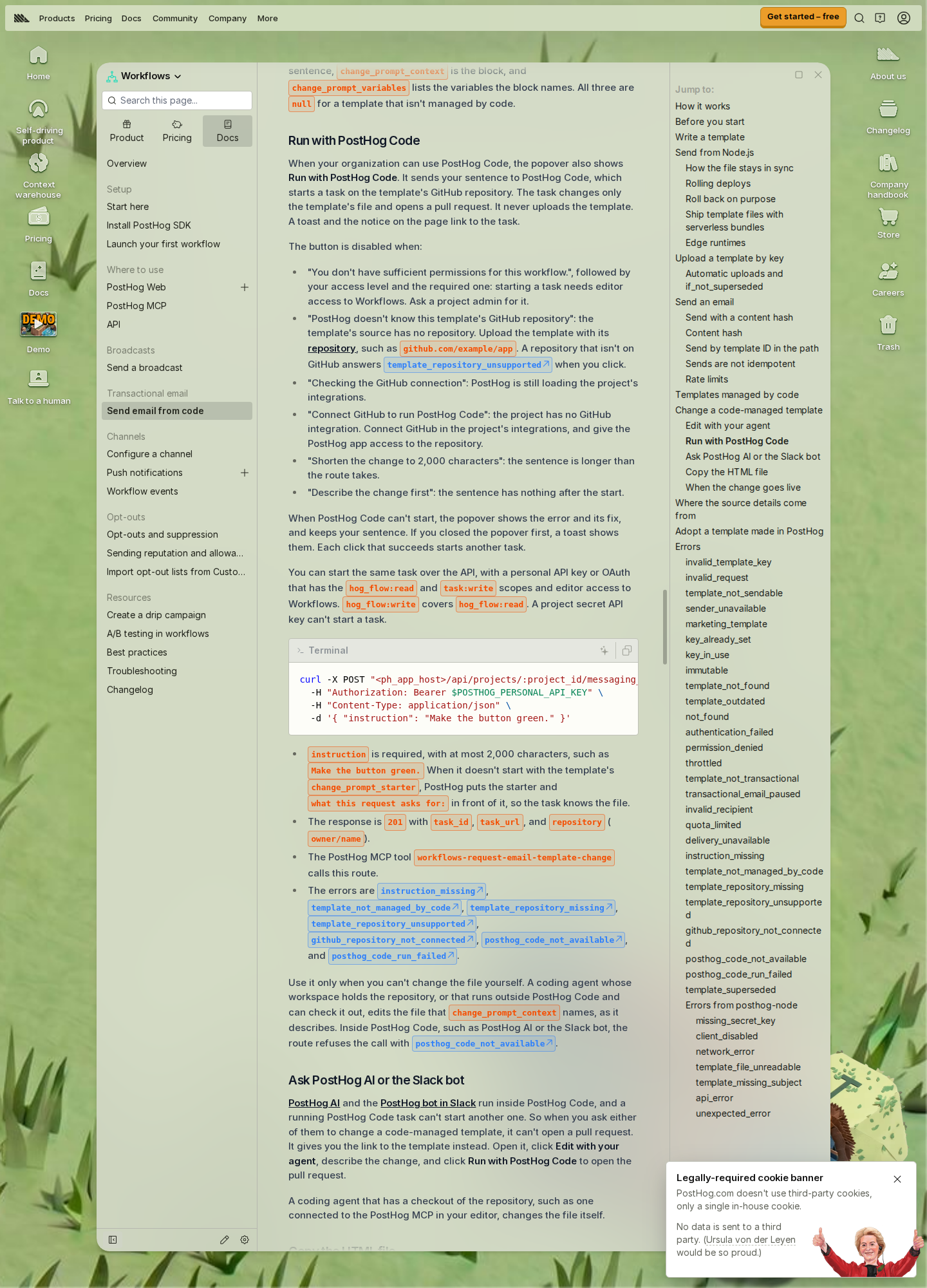Open Talk to a human icon

tap(39, 388)
